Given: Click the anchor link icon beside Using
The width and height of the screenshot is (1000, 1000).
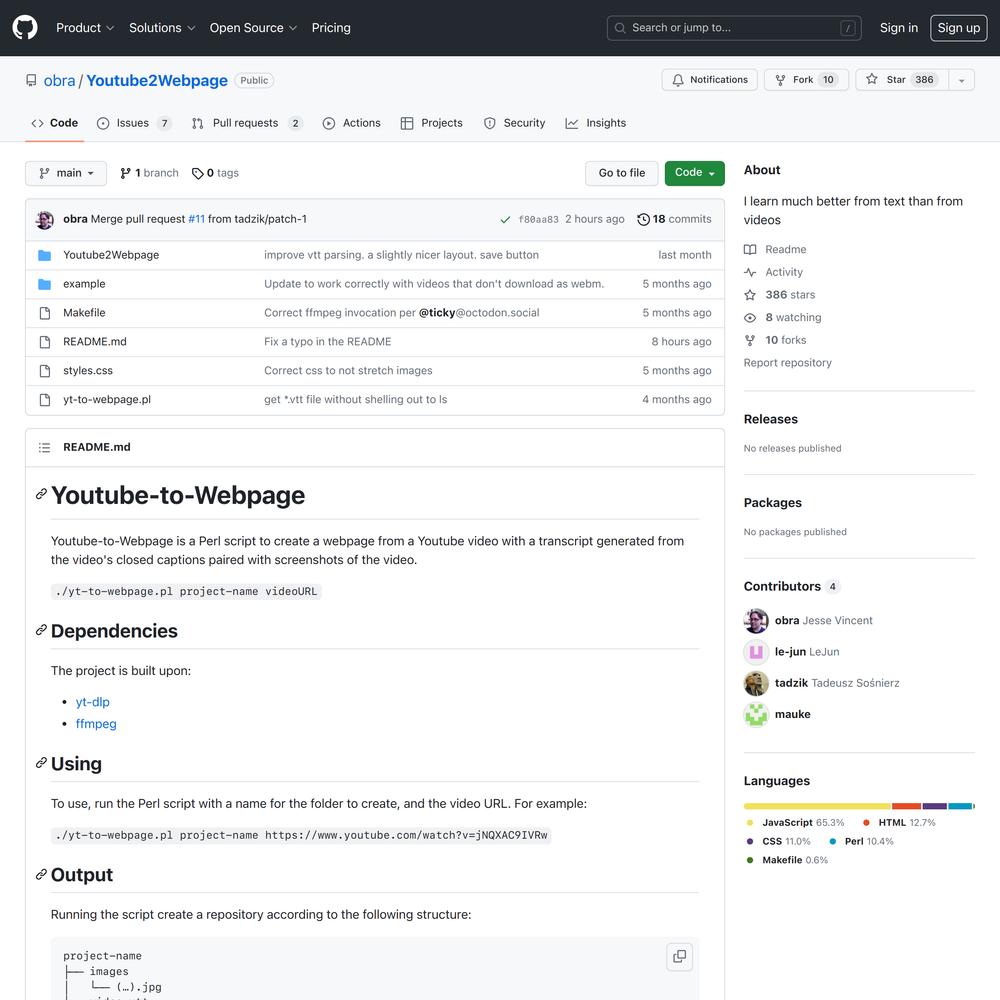Looking at the screenshot, I should [x=41, y=763].
